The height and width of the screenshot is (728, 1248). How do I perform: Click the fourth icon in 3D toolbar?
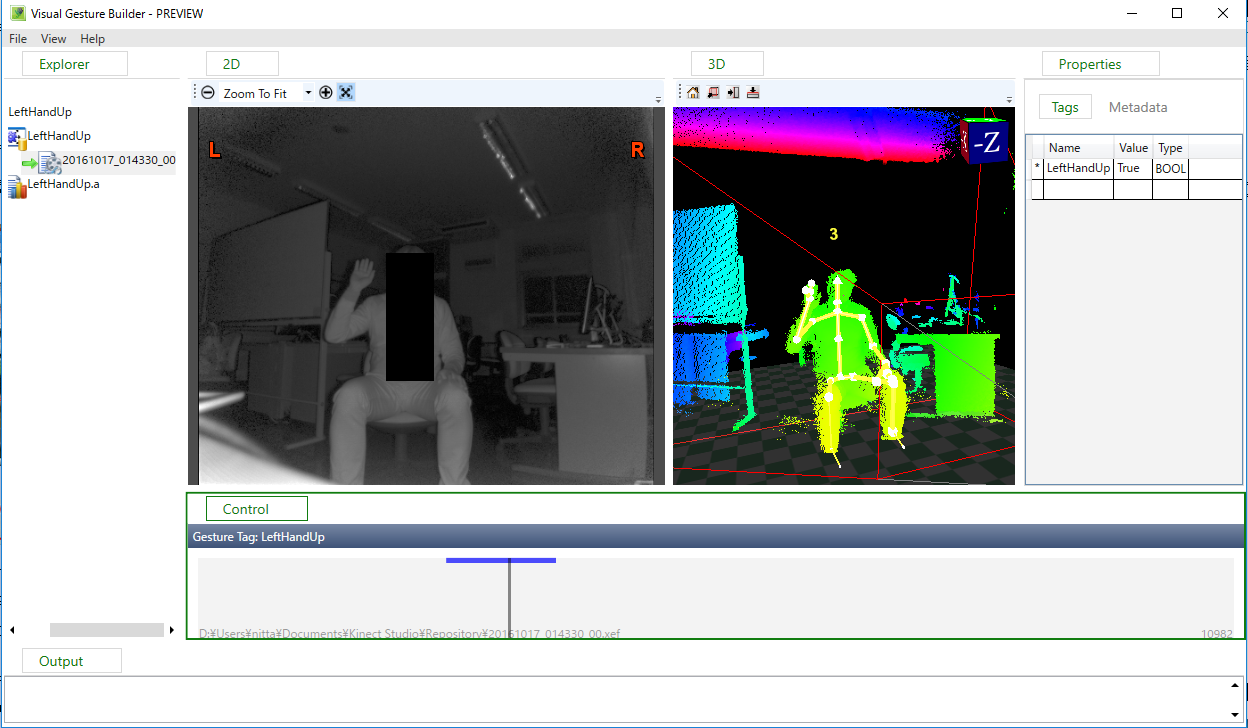753,93
